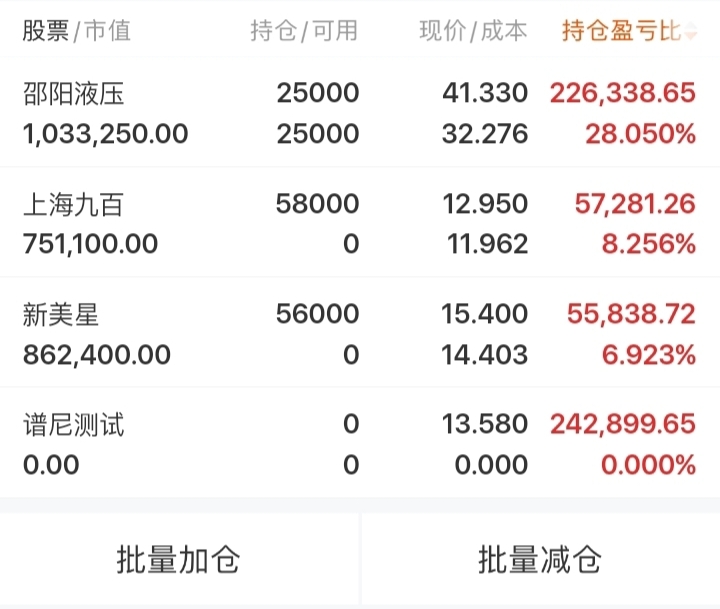Image resolution: width=720 pixels, height=609 pixels.
Task: Open the 上海九百 stock row
Action: point(360,223)
